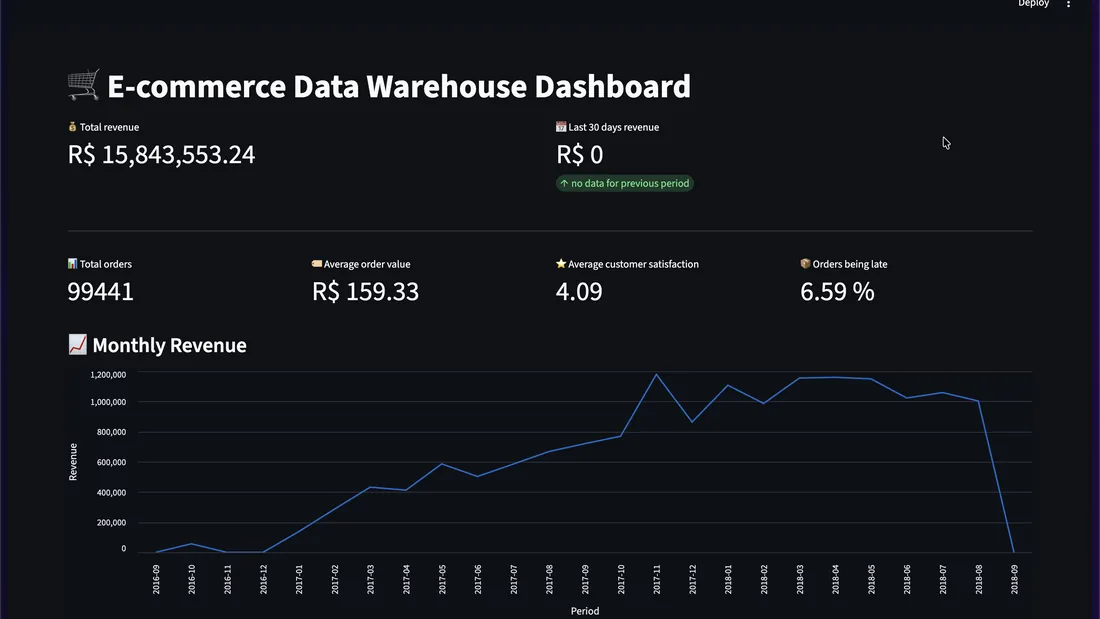Click the bar chart icon beside Total orders
The width and height of the screenshot is (1100, 619).
(x=72, y=263)
